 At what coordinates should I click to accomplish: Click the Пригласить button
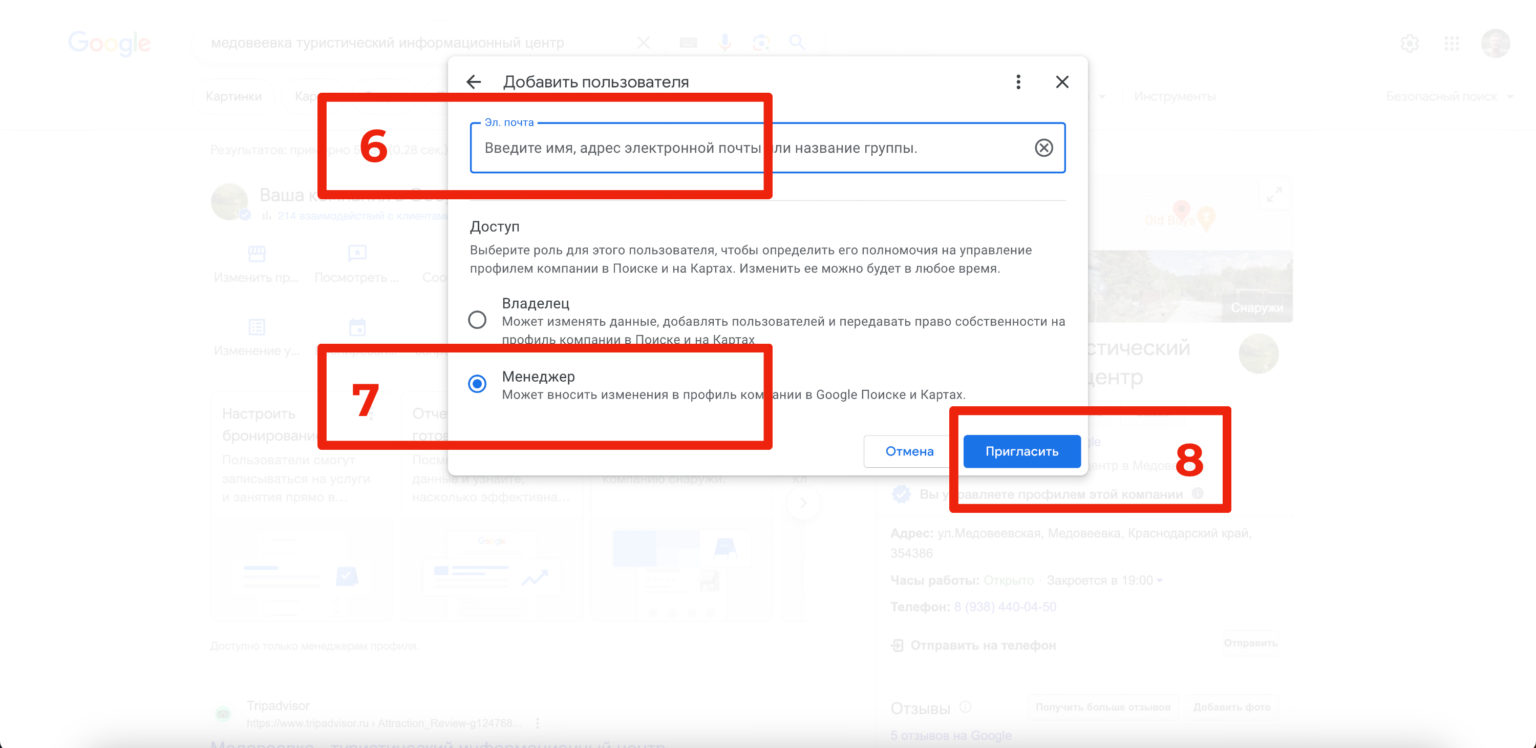pos(1022,451)
